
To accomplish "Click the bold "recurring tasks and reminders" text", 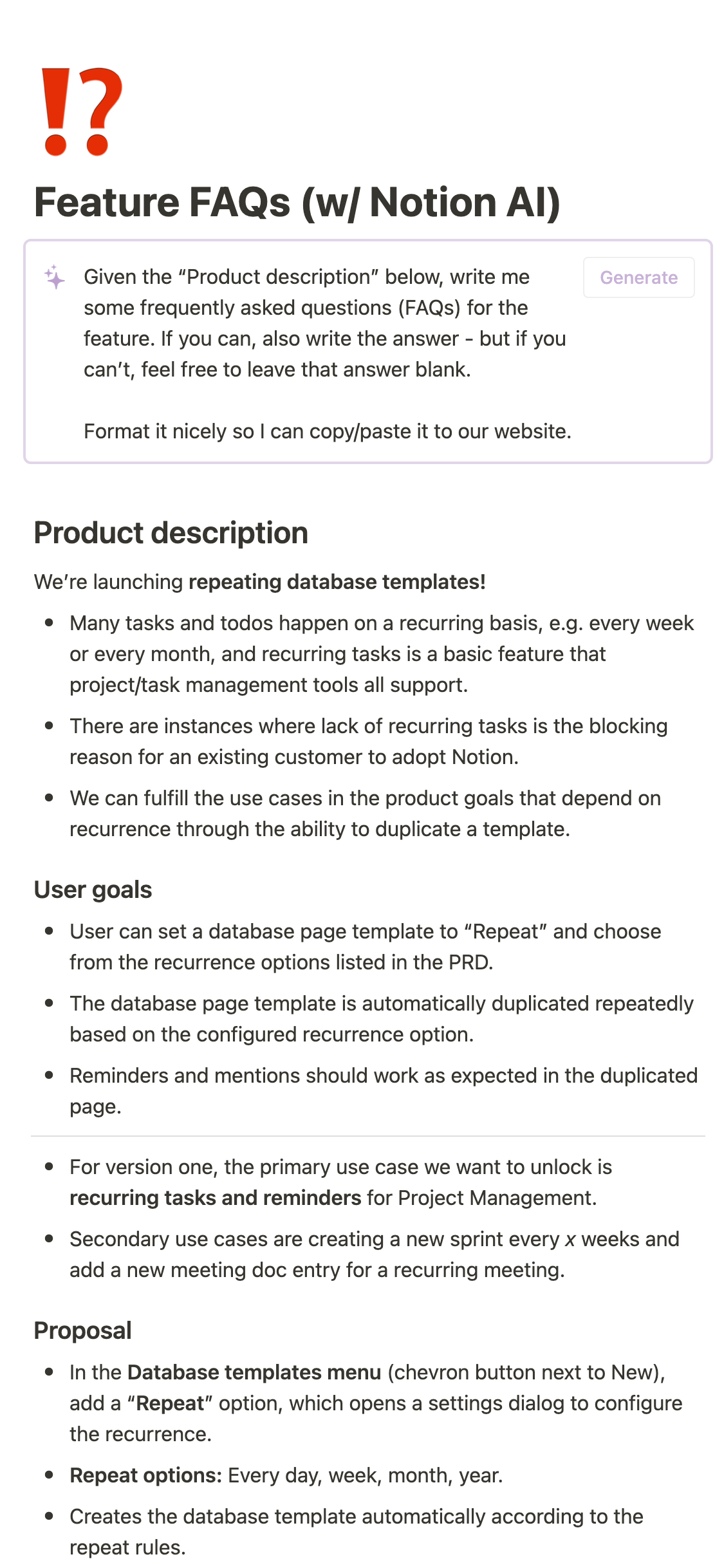I will click(215, 1198).
